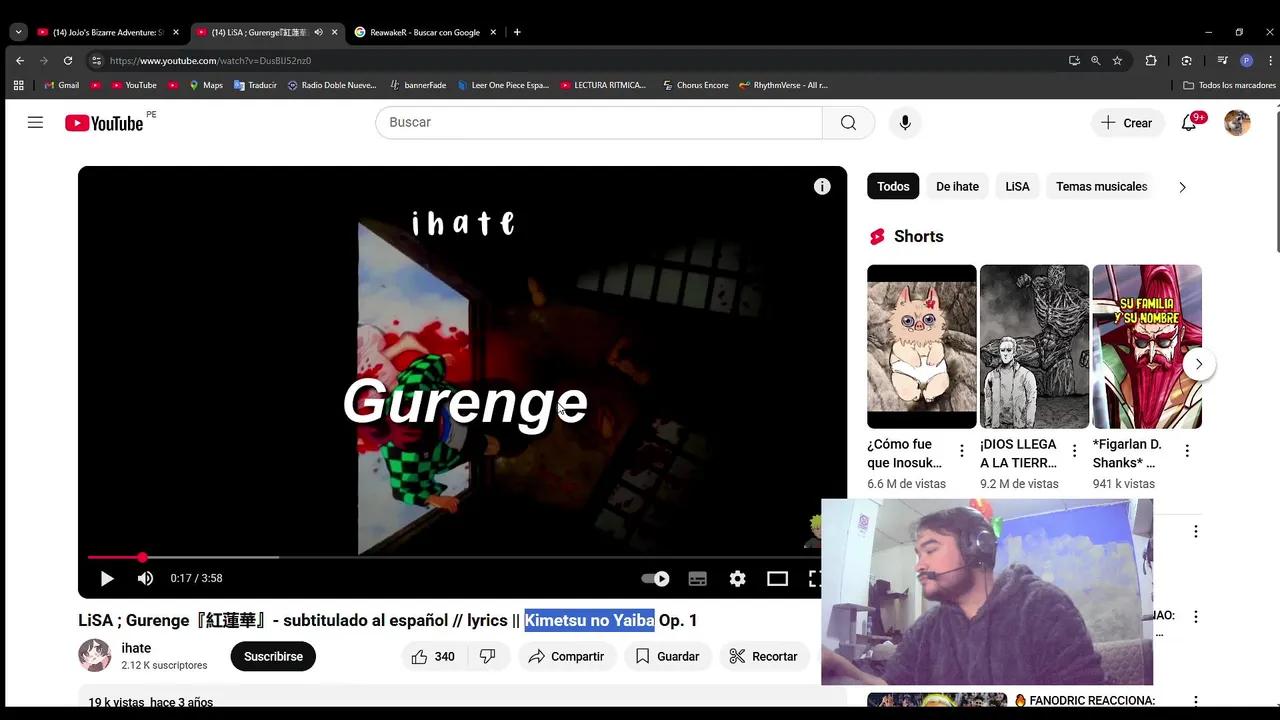Image resolution: width=1280 pixels, height=720 pixels.
Task: Open the ihate channel name link
Action: [x=136, y=648]
